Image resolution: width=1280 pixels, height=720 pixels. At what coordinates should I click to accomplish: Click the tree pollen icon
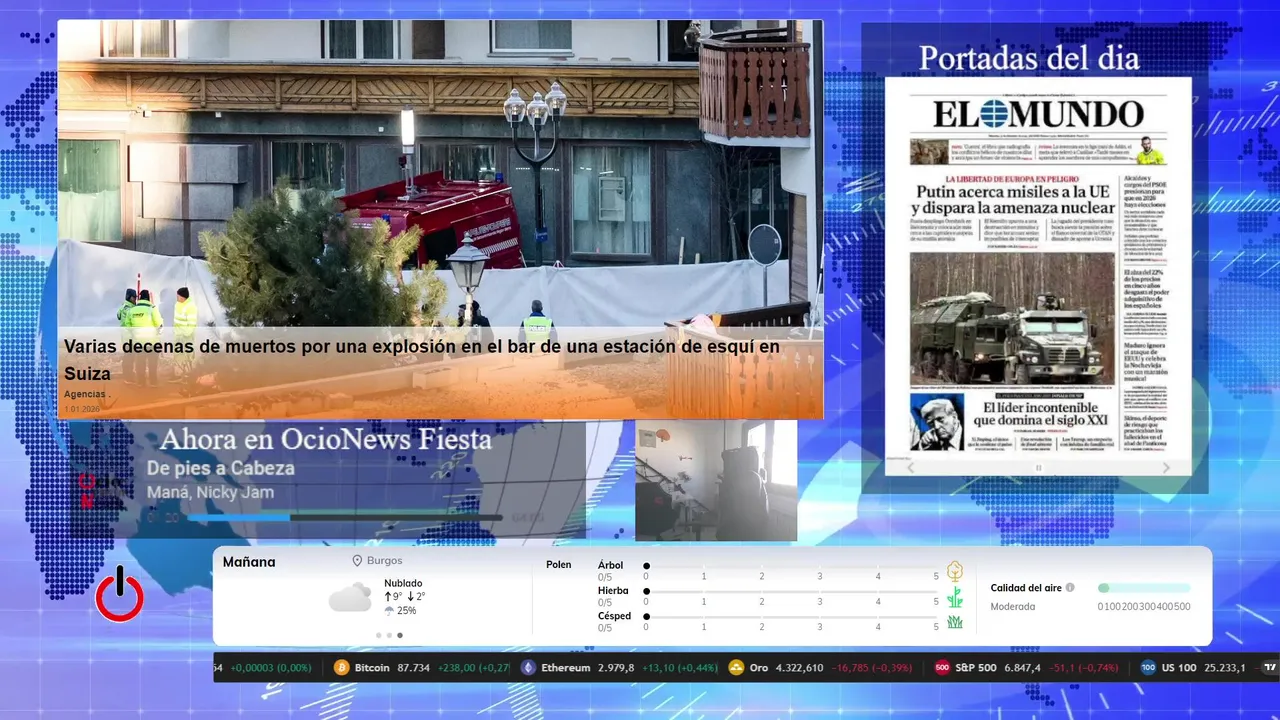(955, 571)
